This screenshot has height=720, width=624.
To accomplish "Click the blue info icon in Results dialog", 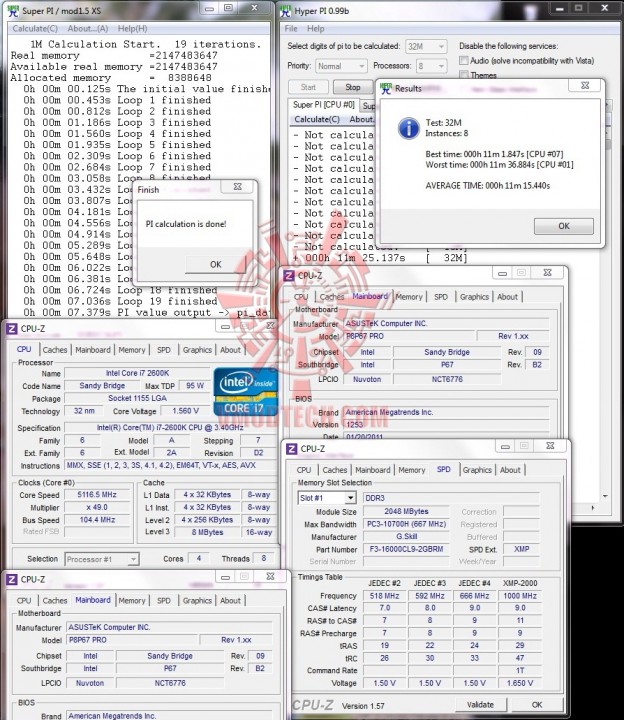I will (409, 129).
